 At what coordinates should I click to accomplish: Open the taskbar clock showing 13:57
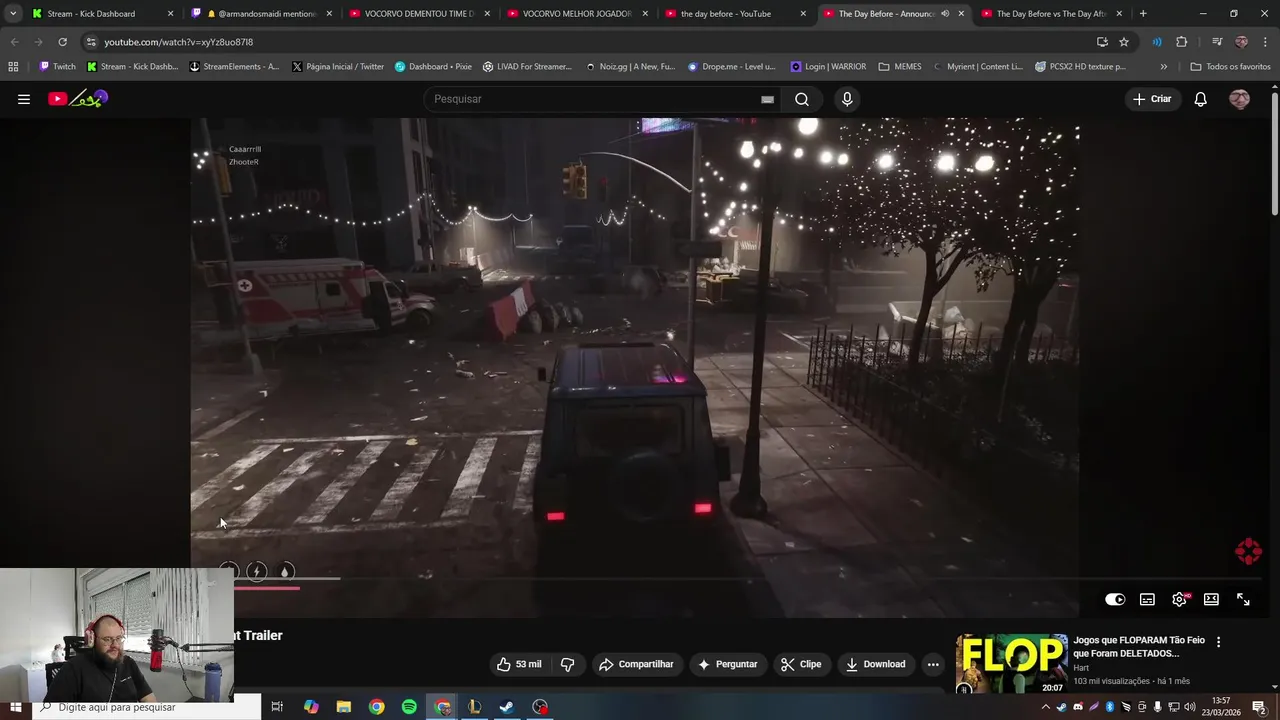pyautogui.click(x=1221, y=707)
